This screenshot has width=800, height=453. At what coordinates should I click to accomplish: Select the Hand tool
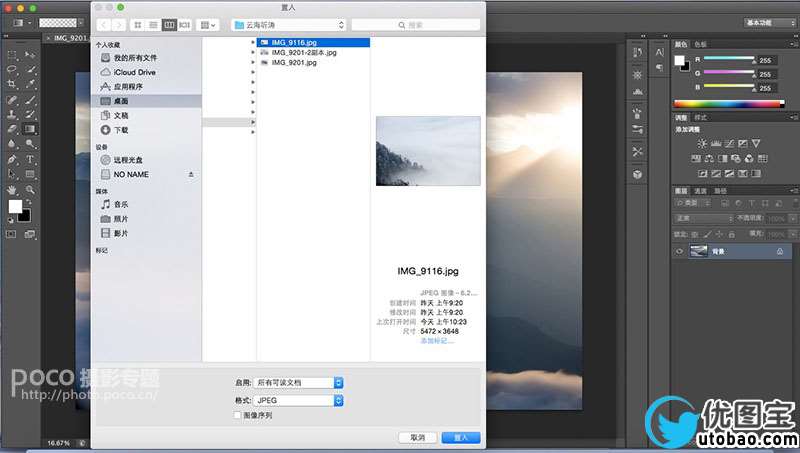[12, 189]
